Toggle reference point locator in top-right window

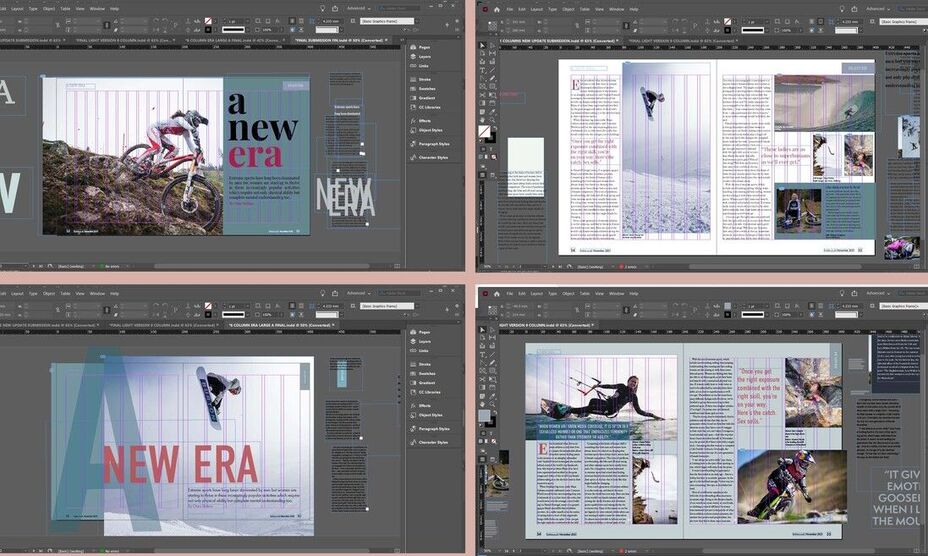(x=492, y=25)
